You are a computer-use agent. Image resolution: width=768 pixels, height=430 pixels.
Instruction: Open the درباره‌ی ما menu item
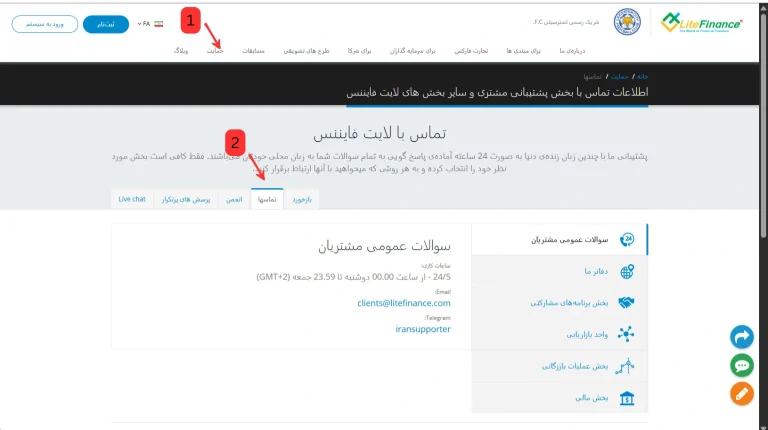572,51
